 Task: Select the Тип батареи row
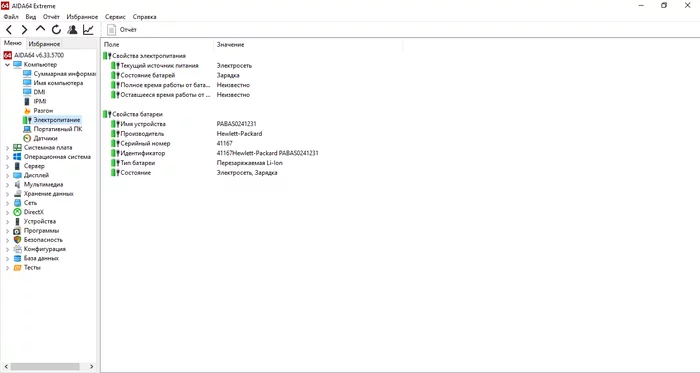click(197, 163)
